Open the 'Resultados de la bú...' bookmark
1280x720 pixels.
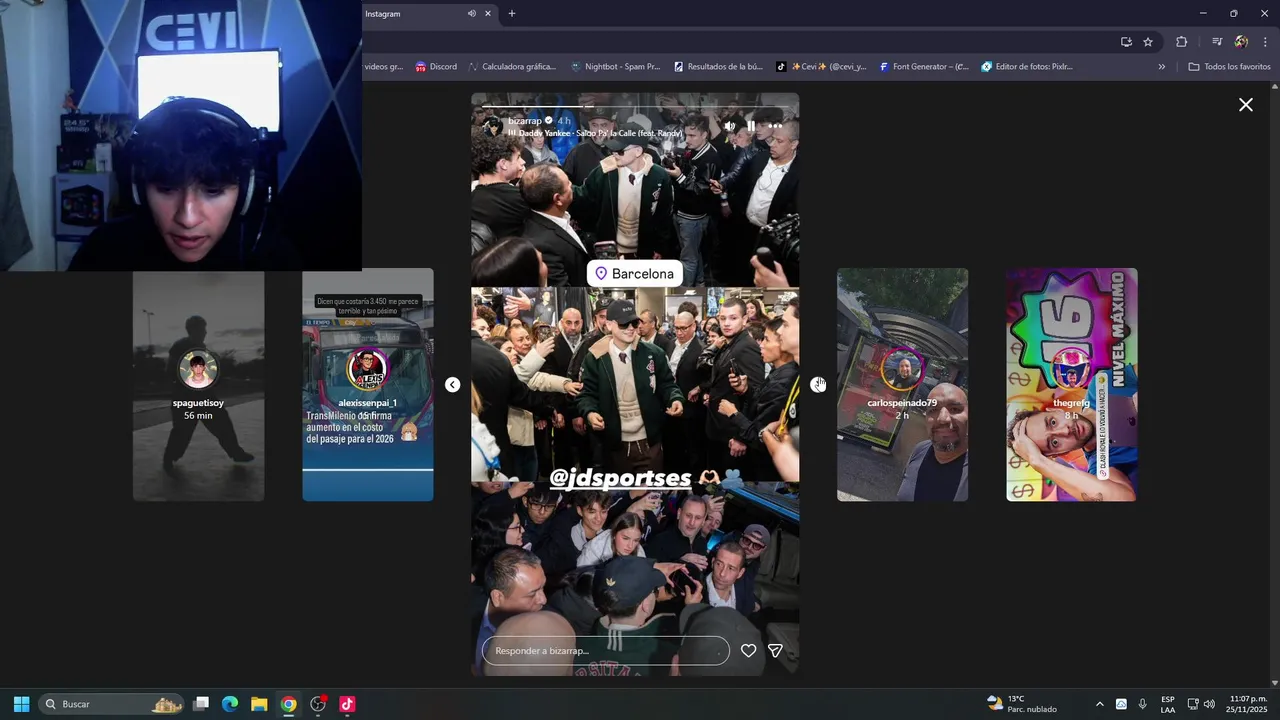[718, 67]
